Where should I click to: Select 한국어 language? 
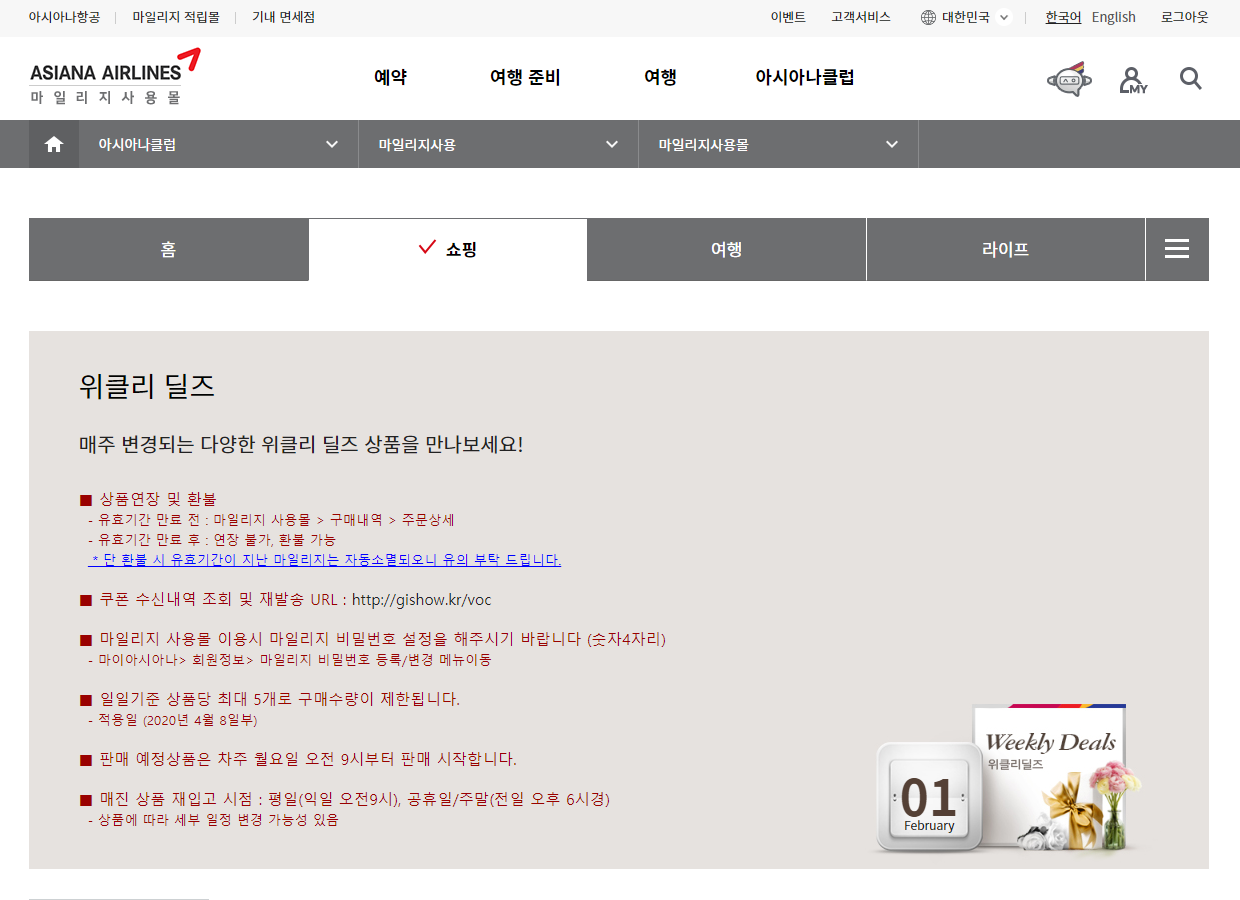point(1063,17)
